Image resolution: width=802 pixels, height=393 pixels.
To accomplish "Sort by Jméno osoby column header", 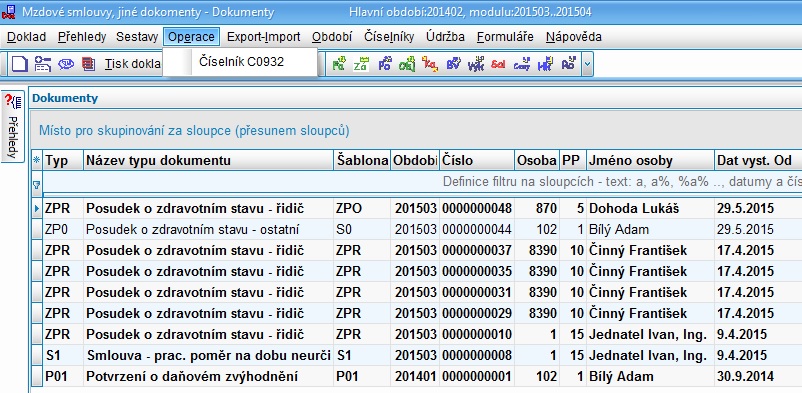I will (x=650, y=161).
